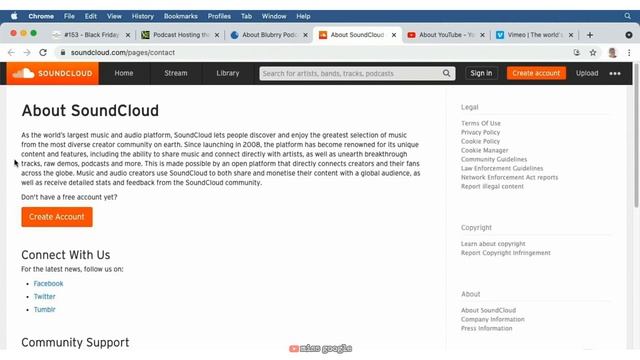
Task: Open the Bookmarks menu
Action: click(x=180, y=16)
